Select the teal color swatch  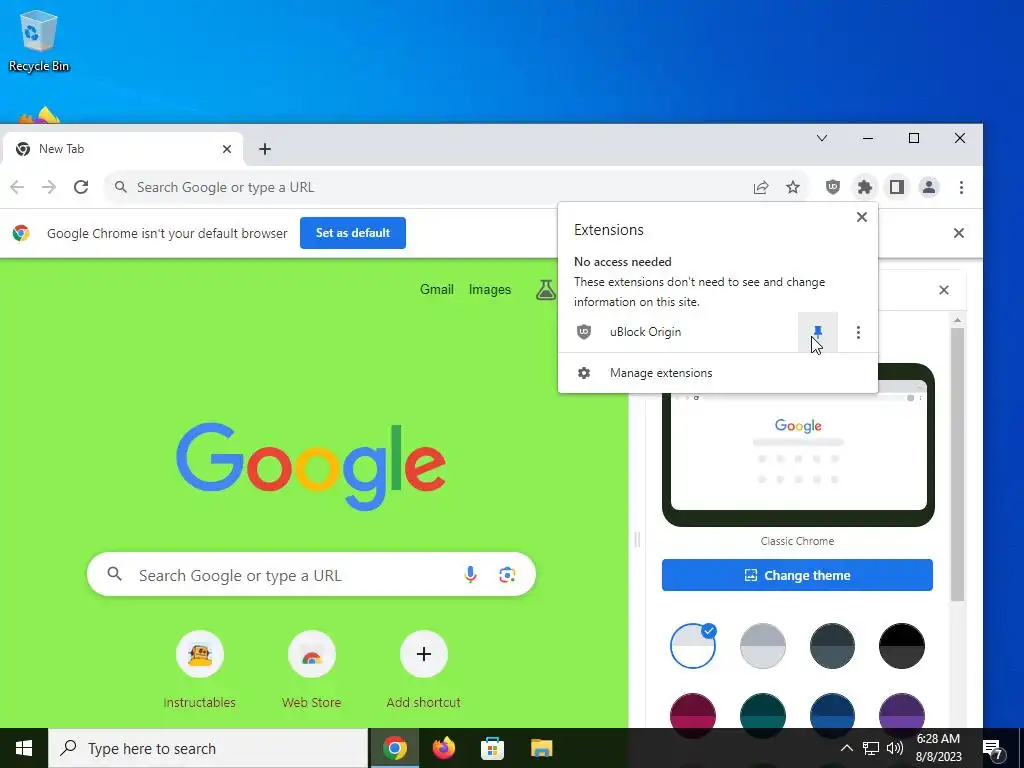pyautogui.click(x=763, y=711)
